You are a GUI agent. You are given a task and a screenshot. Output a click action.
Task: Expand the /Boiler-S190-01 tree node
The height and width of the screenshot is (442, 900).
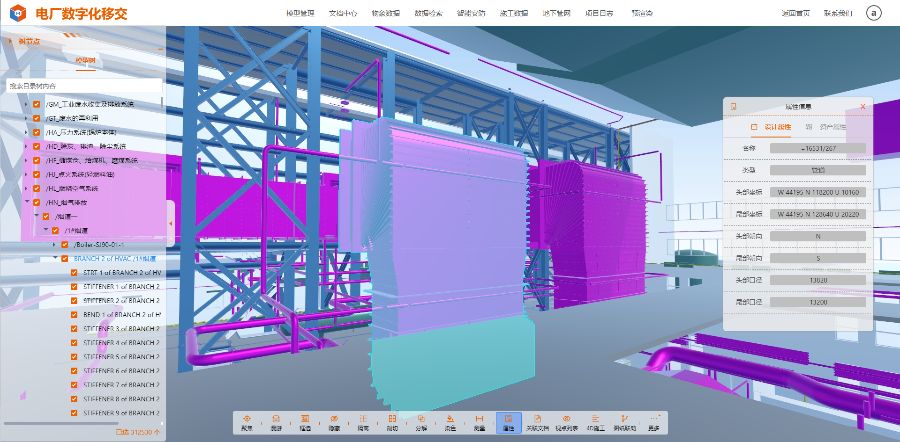click(x=54, y=244)
